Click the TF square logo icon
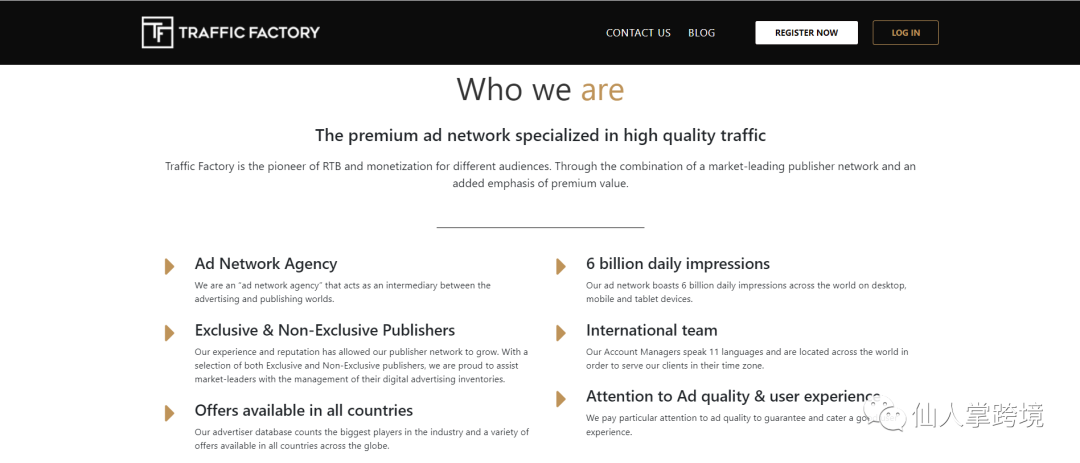Viewport: 1080px width, 463px height. coord(157,32)
